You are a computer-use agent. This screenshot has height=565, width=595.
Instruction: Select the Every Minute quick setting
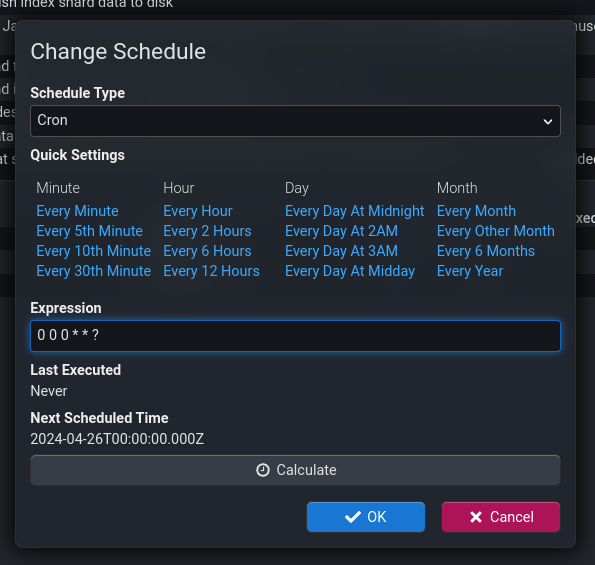click(x=77, y=211)
